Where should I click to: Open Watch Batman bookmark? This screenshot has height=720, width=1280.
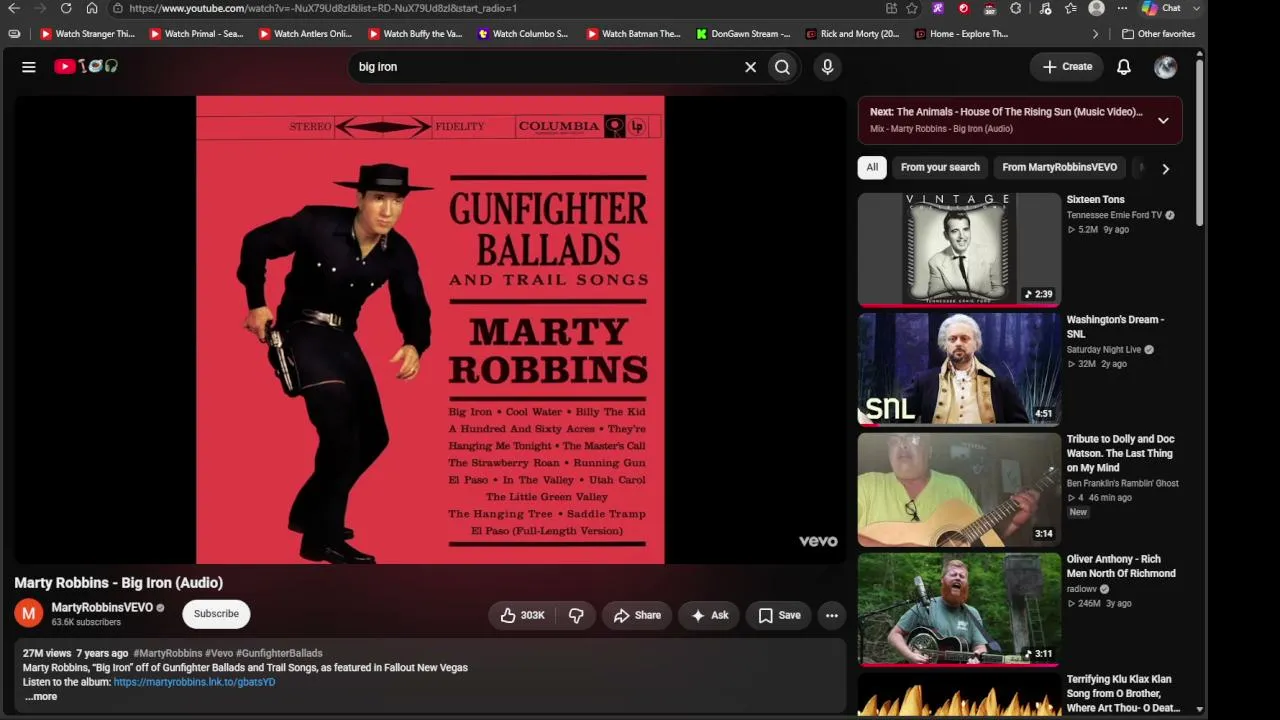[633, 34]
